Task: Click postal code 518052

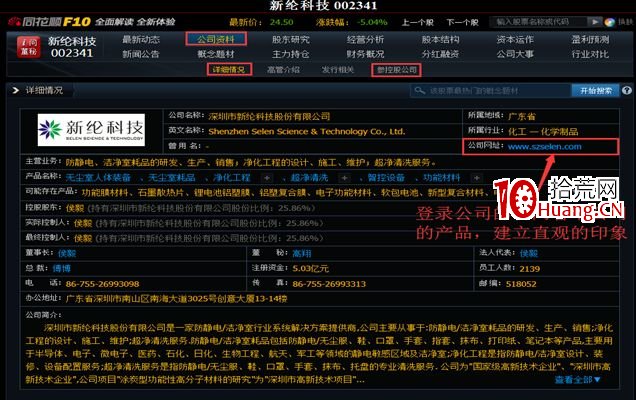Action: [521, 284]
